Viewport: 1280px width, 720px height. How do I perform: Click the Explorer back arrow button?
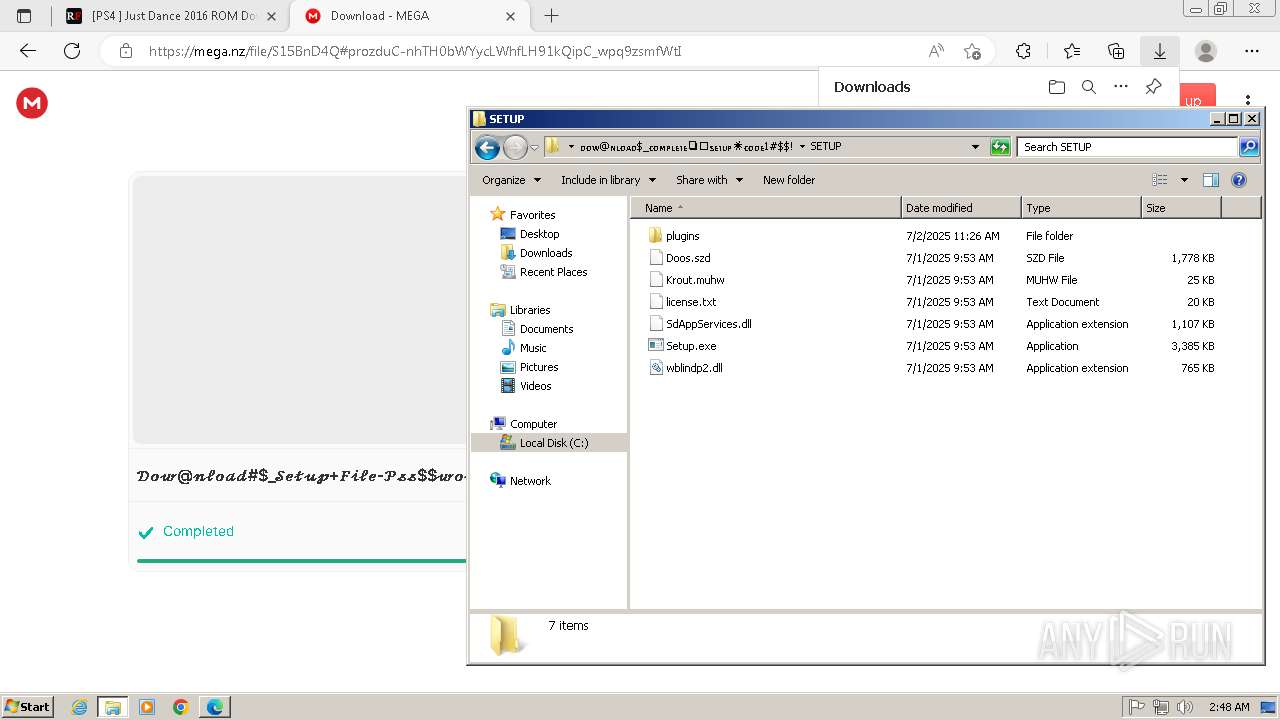click(x=487, y=147)
